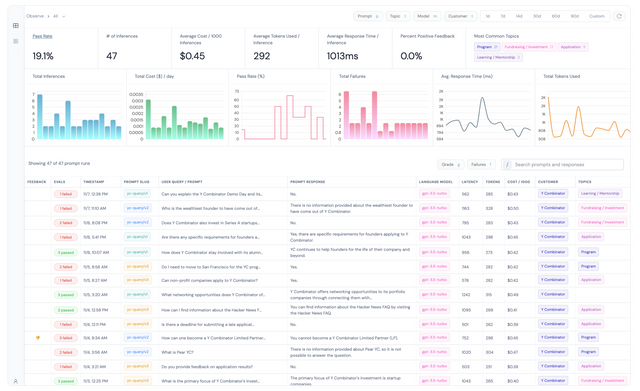Click the Timestamp column header

(94, 182)
